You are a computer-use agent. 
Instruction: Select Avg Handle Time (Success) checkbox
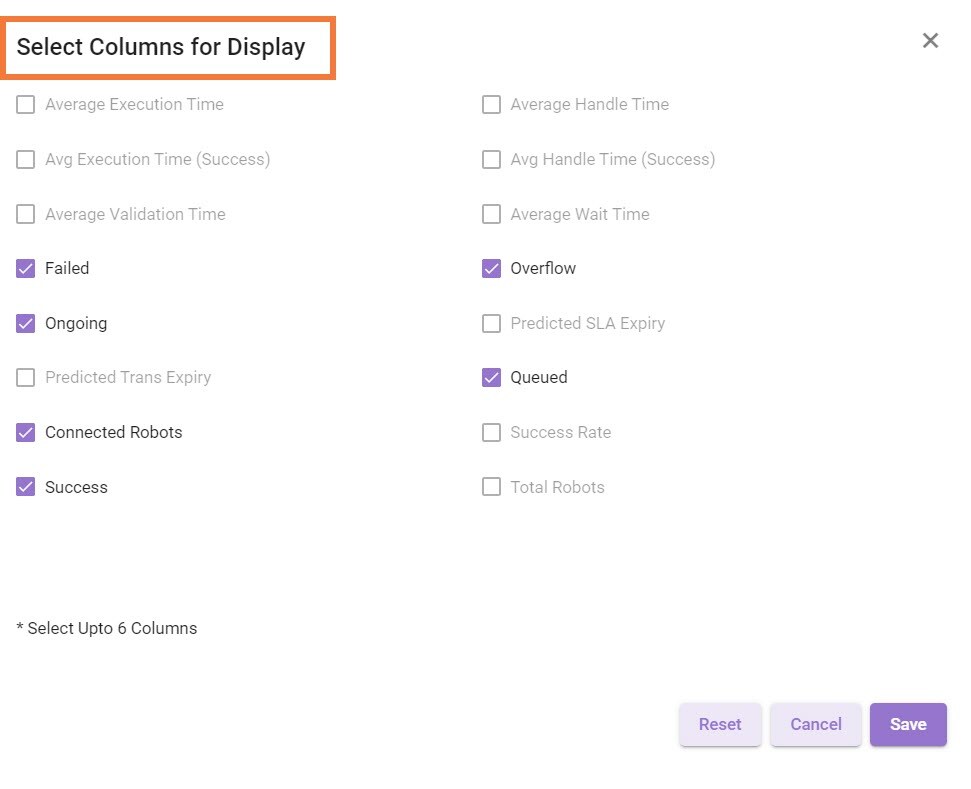(x=491, y=159)
